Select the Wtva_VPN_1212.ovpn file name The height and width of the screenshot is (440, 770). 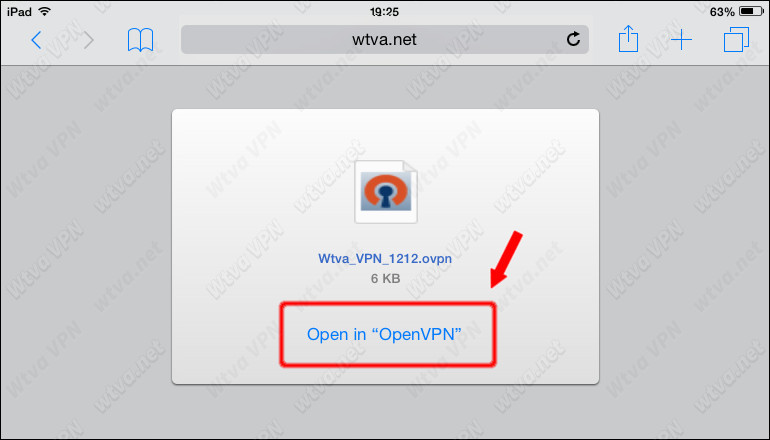(x=385, y=258)
